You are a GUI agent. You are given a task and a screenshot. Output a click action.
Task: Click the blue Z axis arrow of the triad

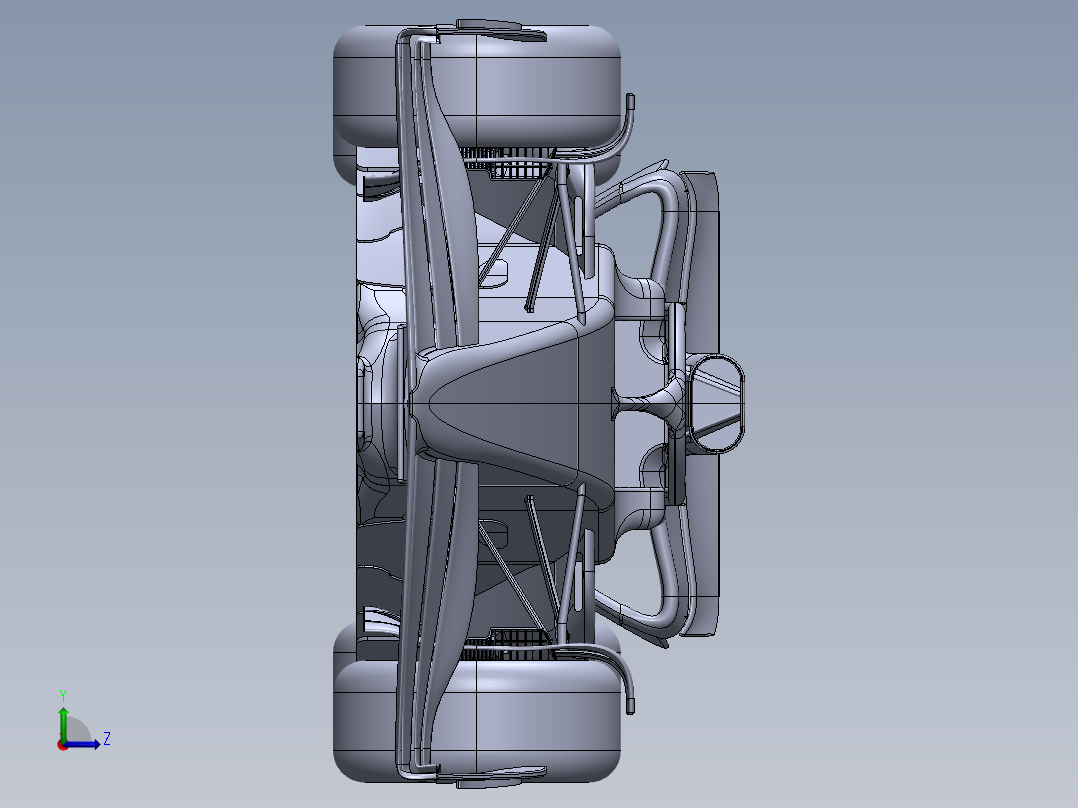point(84,744)
